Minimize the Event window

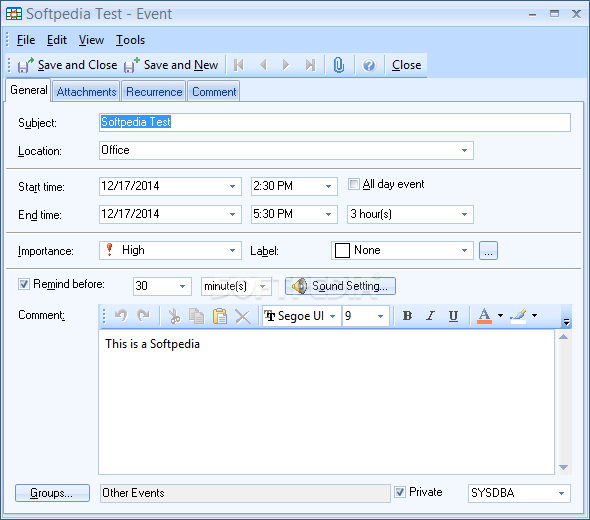(x=532, y=14)
